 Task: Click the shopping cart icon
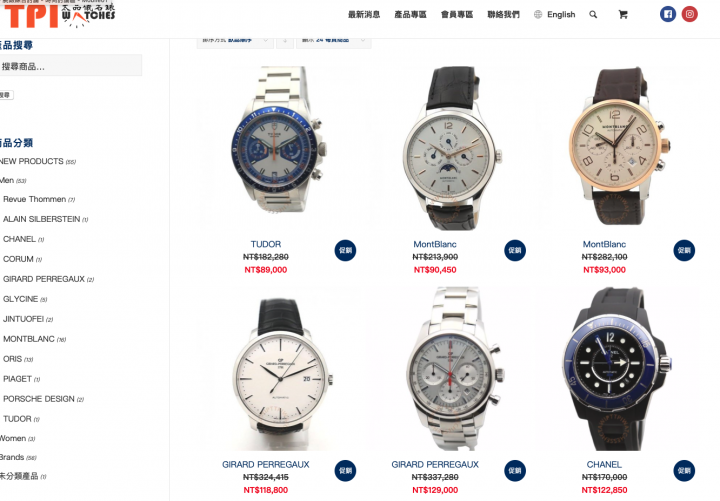pos(623,15)
